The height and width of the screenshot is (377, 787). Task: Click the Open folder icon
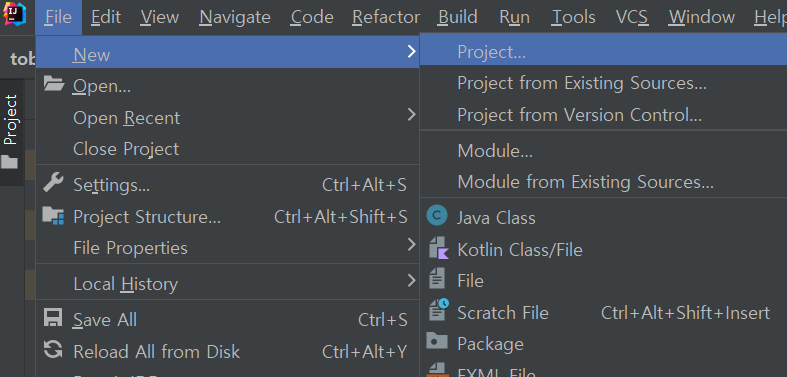54,83
